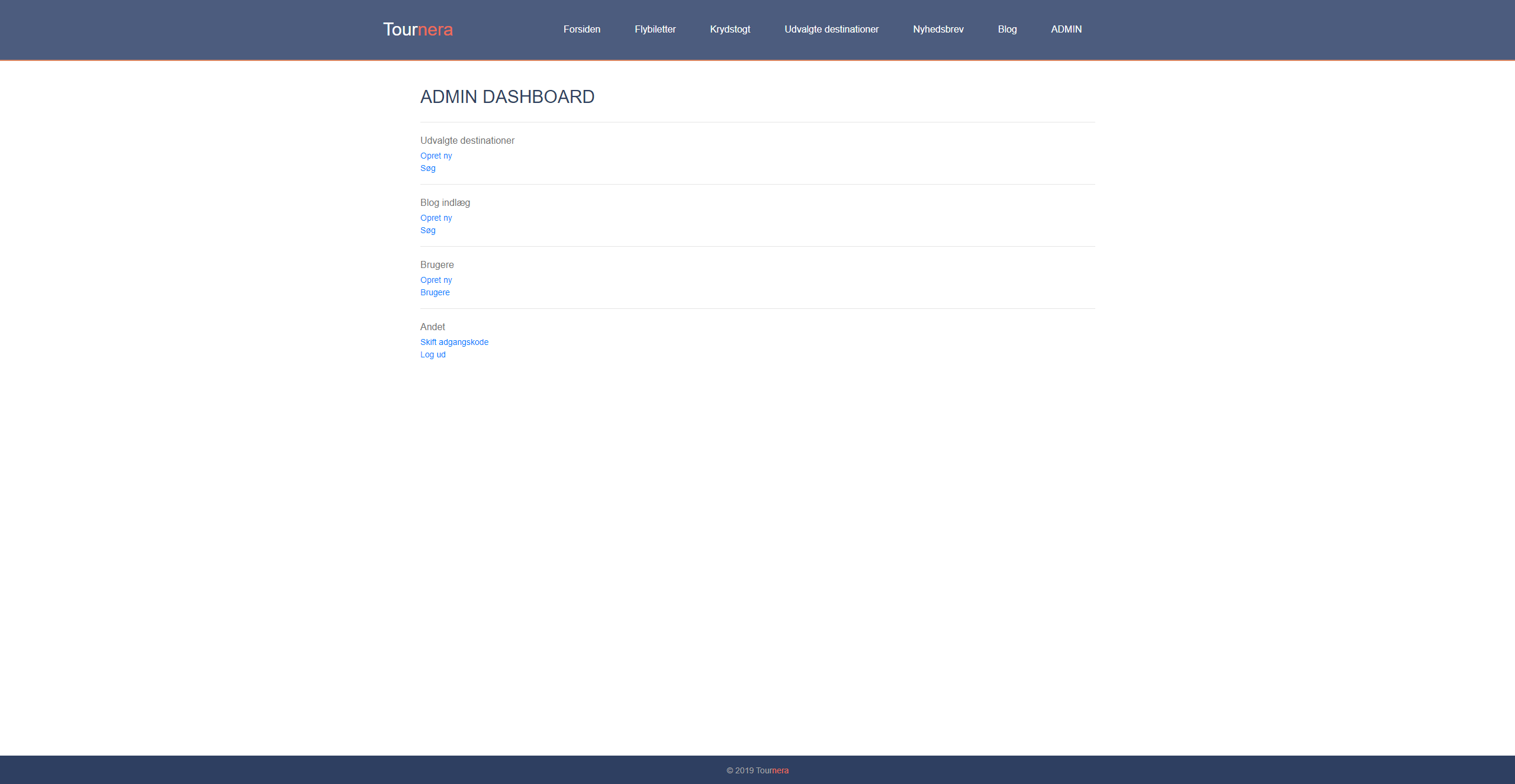This screenshot has width=1515, height=784.
Task: Click the Blog indlæg section heading
Action: [445, 202]
